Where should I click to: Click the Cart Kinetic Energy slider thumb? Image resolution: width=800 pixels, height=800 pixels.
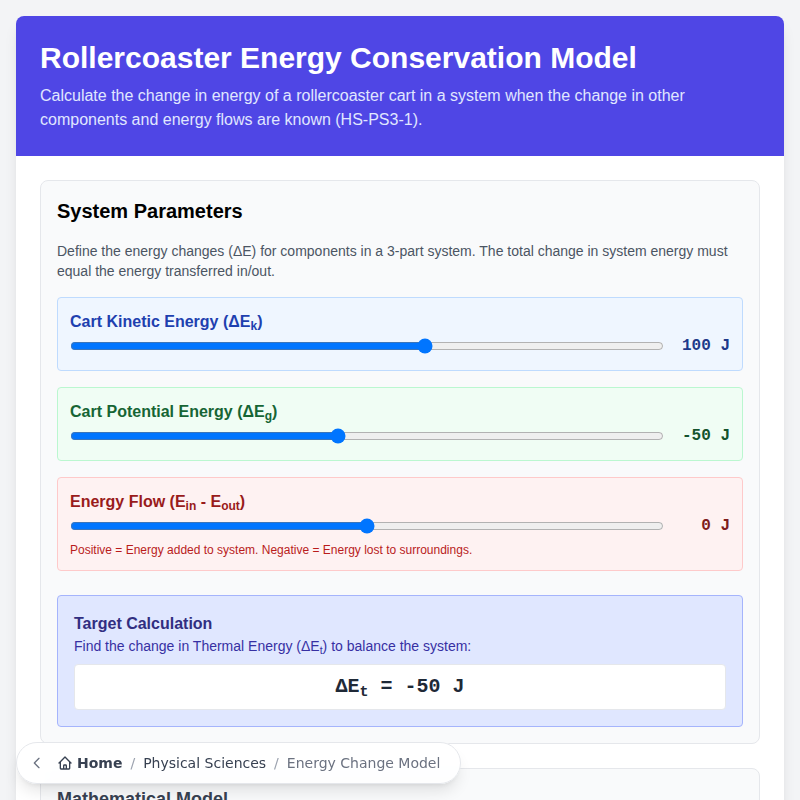(x=425, y=345)
